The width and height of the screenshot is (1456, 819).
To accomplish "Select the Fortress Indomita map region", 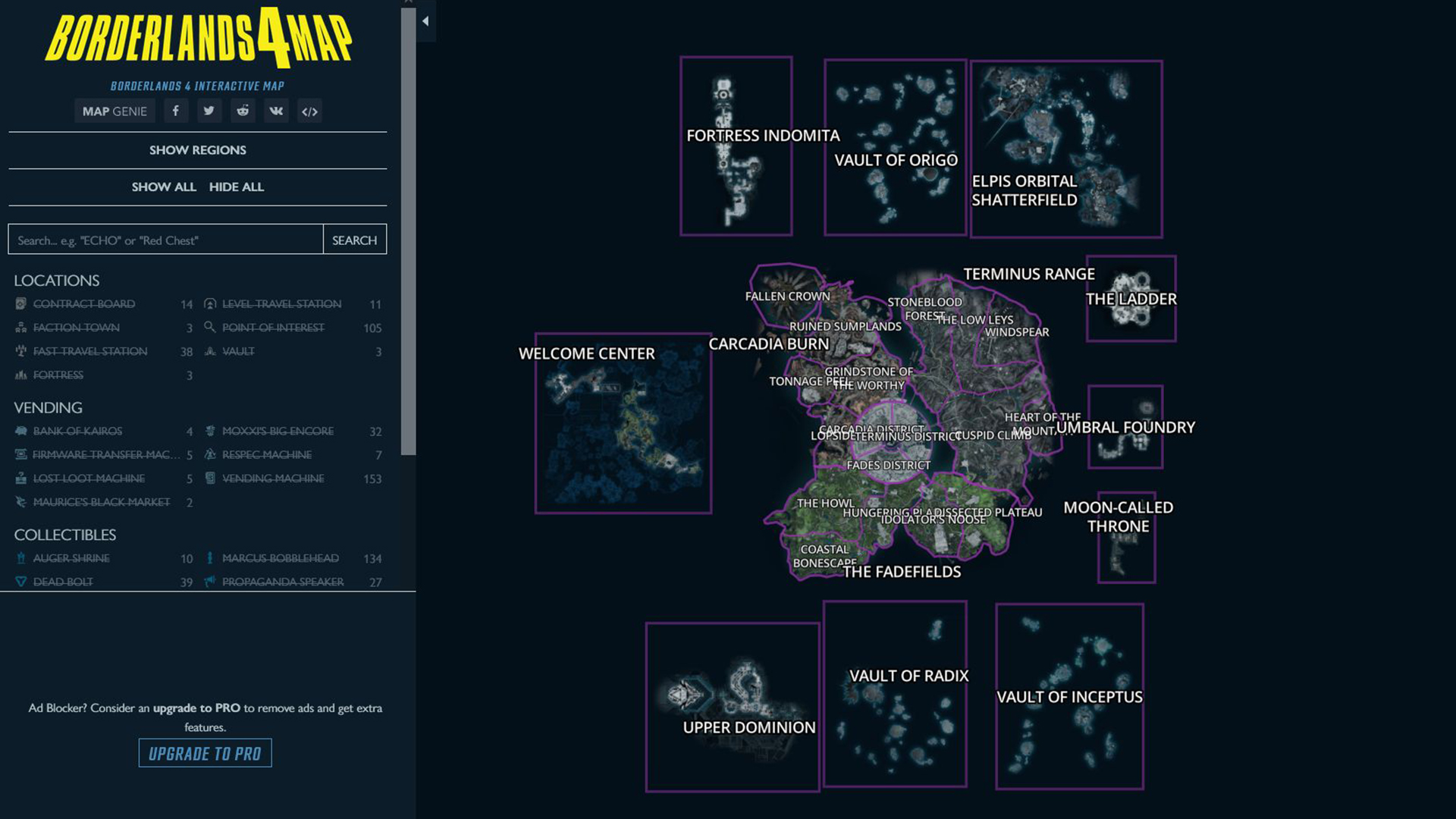I will coord(736,146).
